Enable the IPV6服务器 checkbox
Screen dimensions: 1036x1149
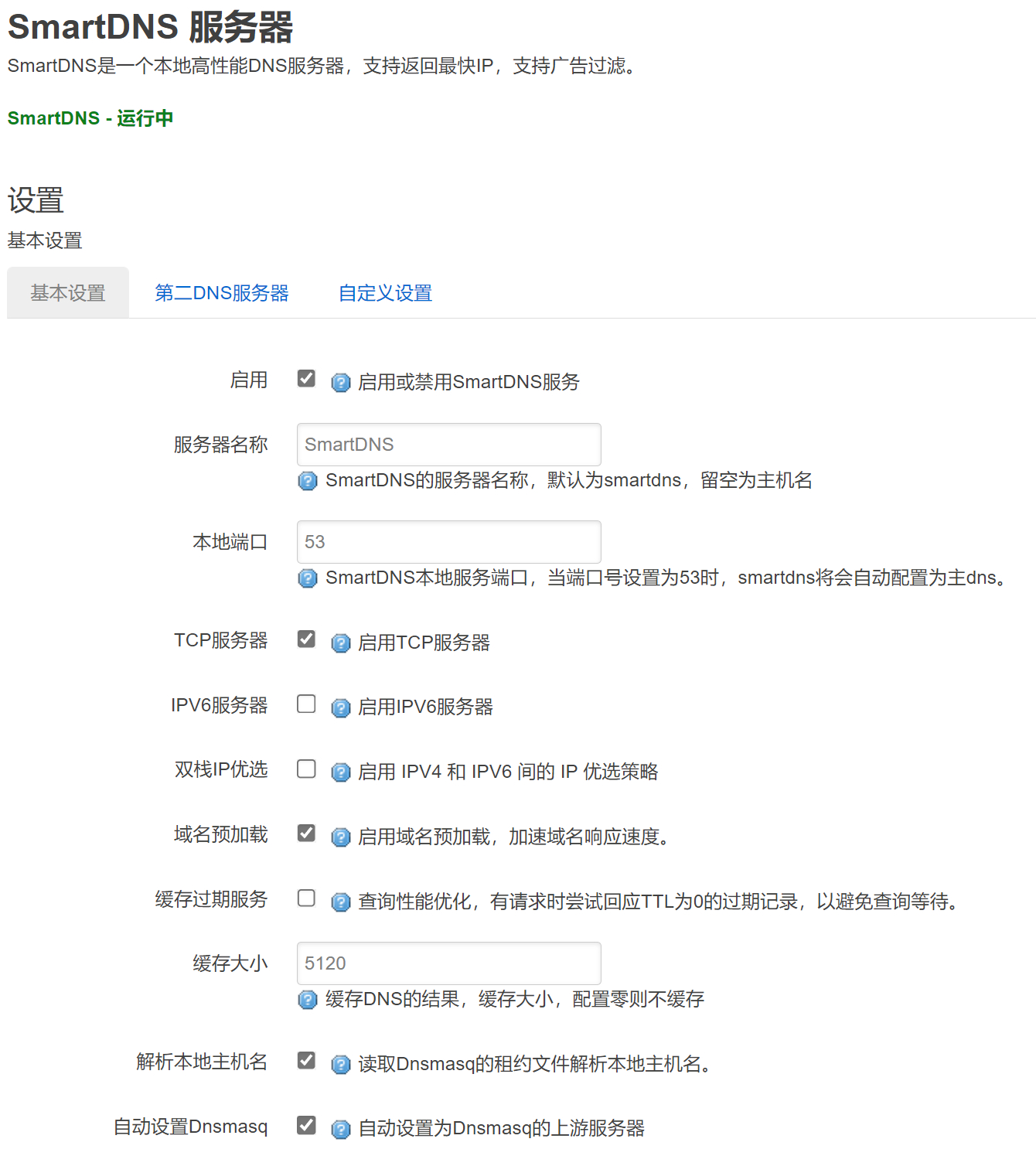coord(307,704)
